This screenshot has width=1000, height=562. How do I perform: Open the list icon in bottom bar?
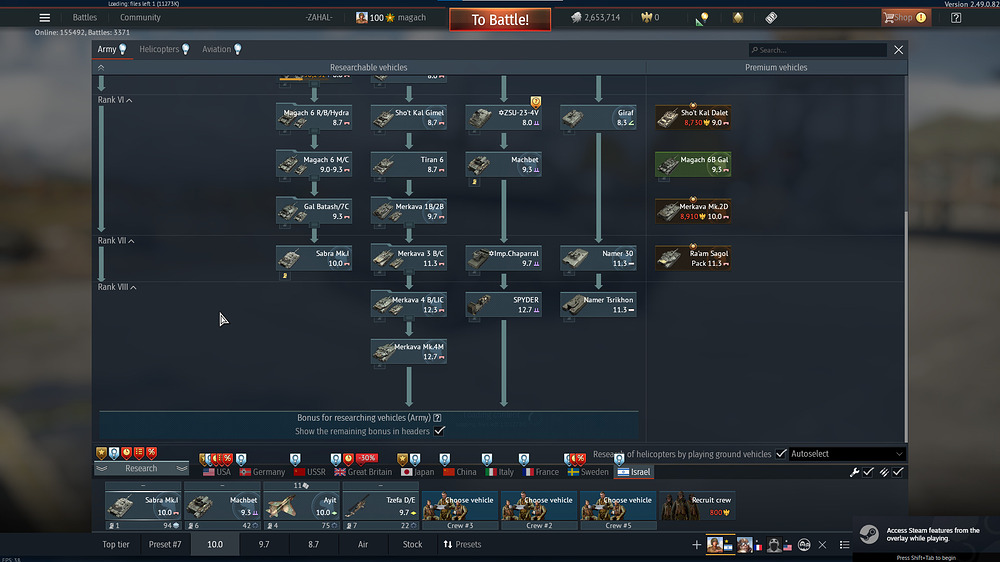point(845,545)
